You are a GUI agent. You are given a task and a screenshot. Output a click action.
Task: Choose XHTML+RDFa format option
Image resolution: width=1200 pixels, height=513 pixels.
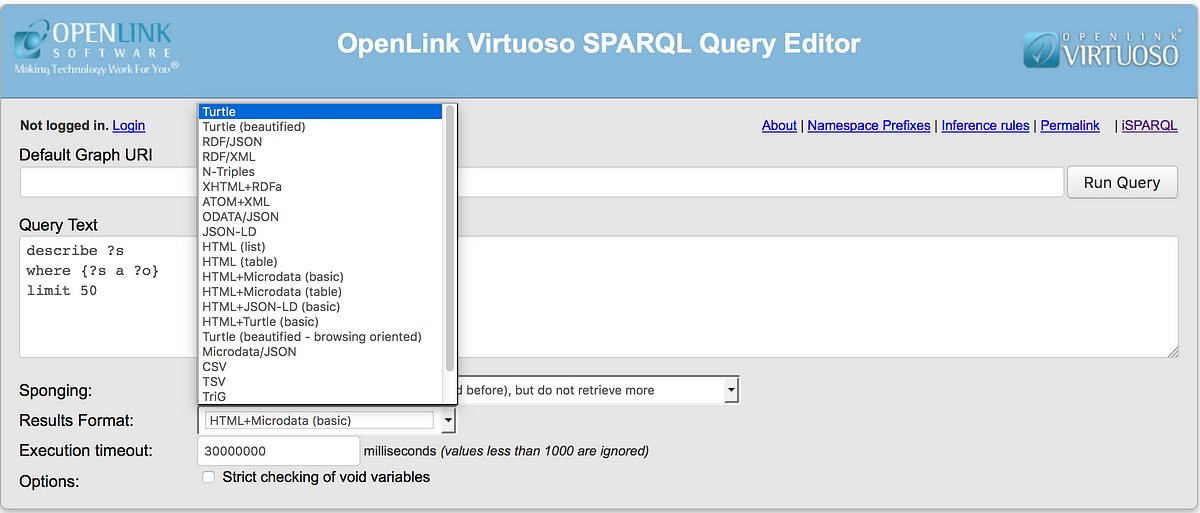[x=320, y=187]
